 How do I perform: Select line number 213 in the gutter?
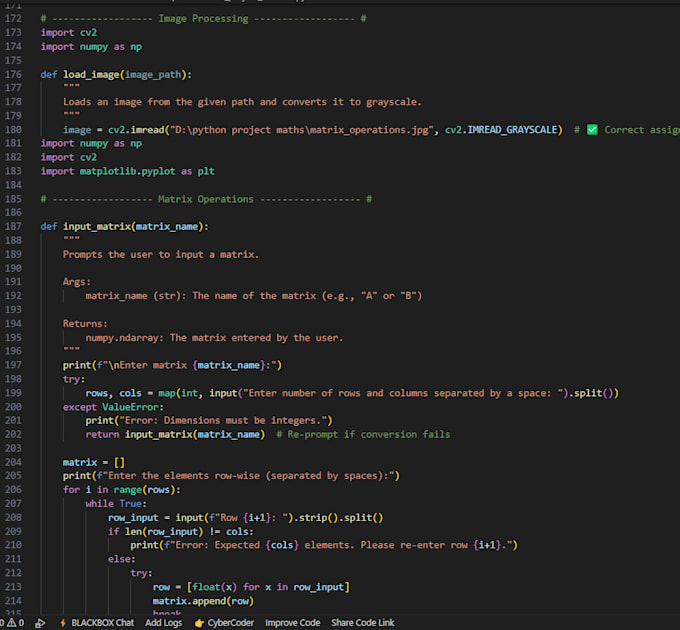pyautogui.click(x=13, y=587)
